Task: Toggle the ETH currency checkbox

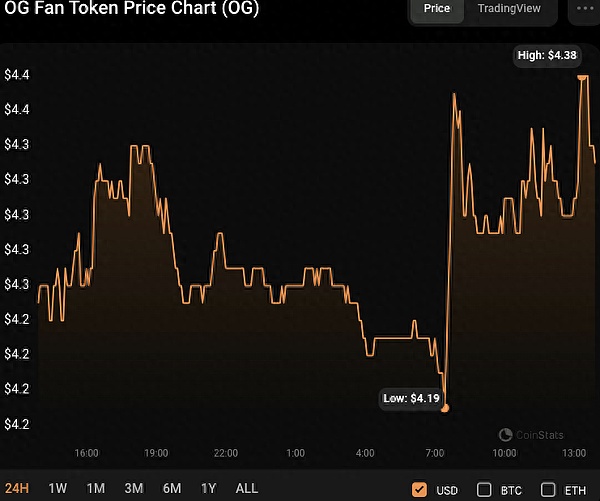Action: point(548,489)
